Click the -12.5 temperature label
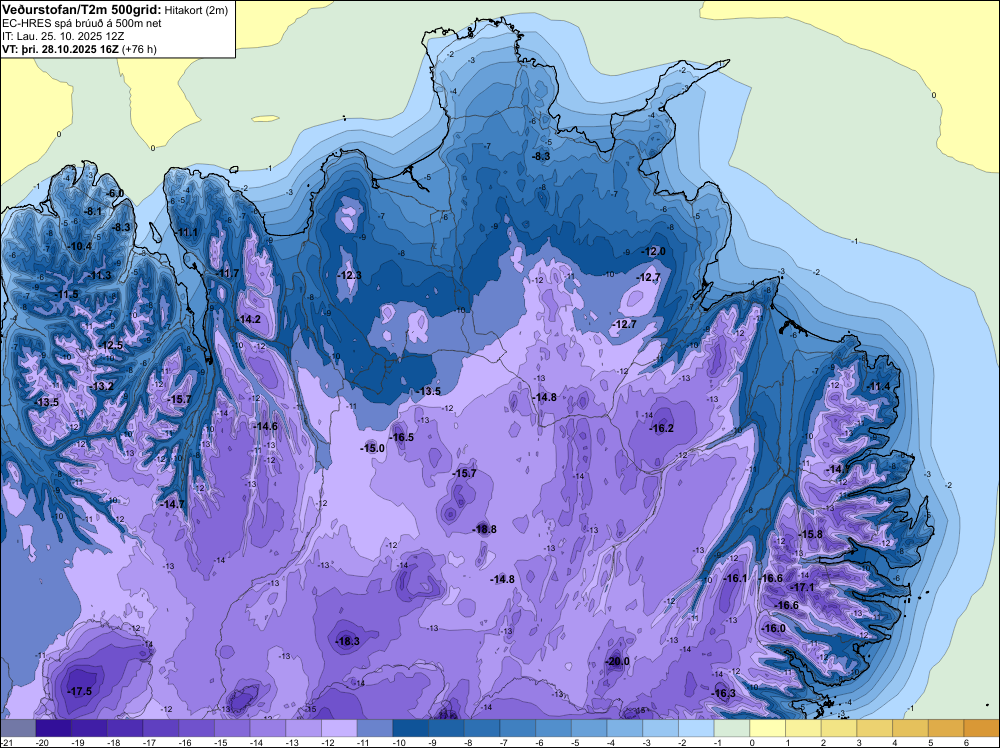 pos(110,346)
